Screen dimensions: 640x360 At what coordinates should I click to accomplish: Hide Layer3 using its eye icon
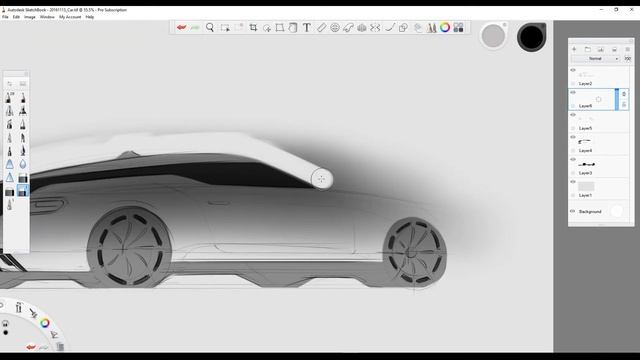tap(573, 160)
